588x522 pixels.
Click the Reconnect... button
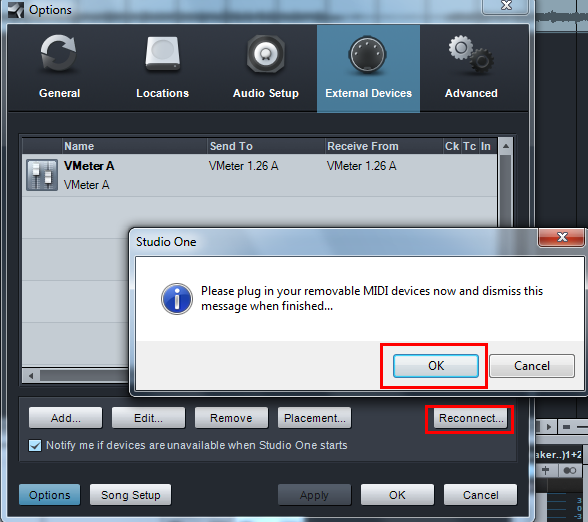pos(471,418)
